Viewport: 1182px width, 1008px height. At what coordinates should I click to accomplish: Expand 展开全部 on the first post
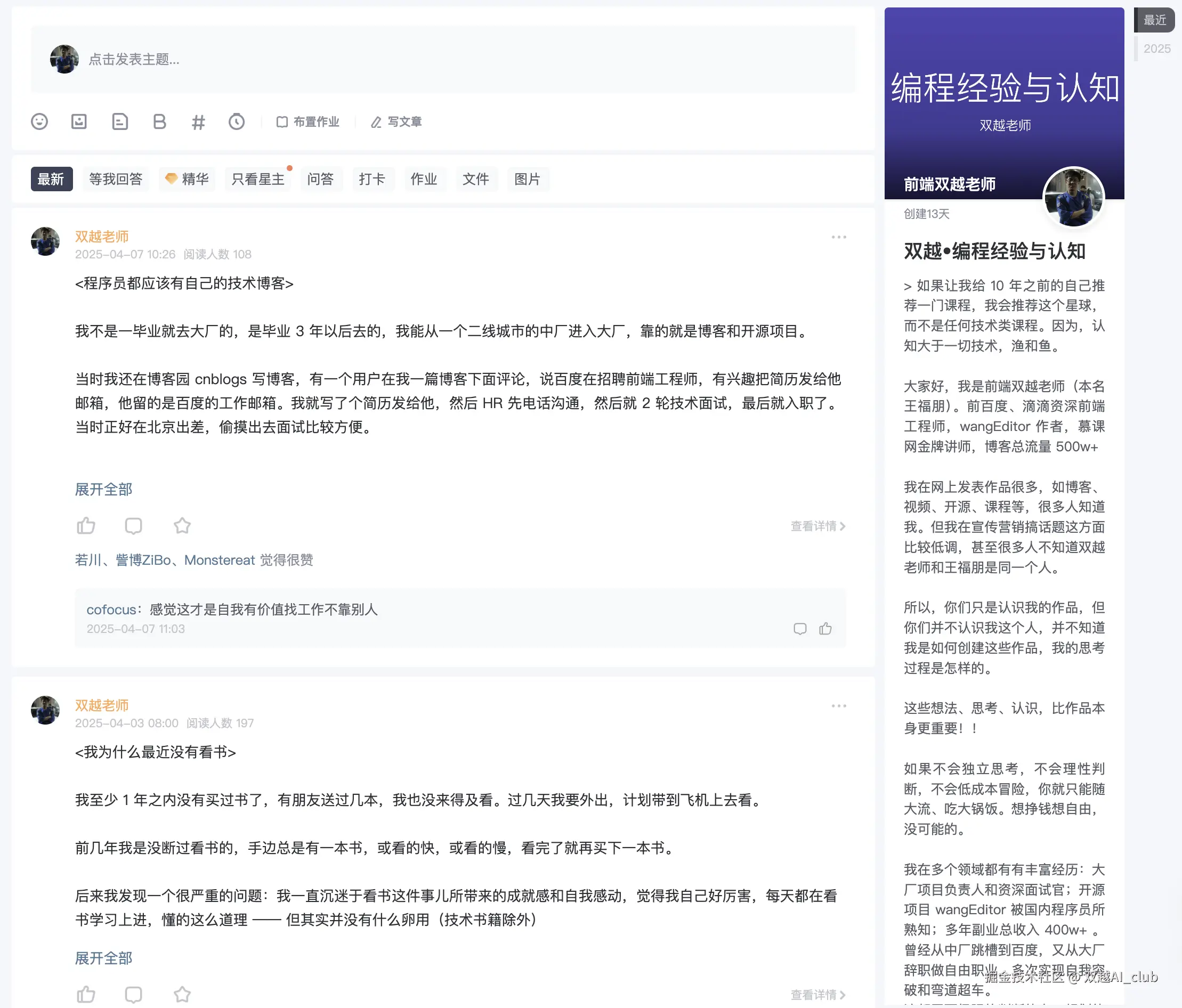[x=103, y=489]
